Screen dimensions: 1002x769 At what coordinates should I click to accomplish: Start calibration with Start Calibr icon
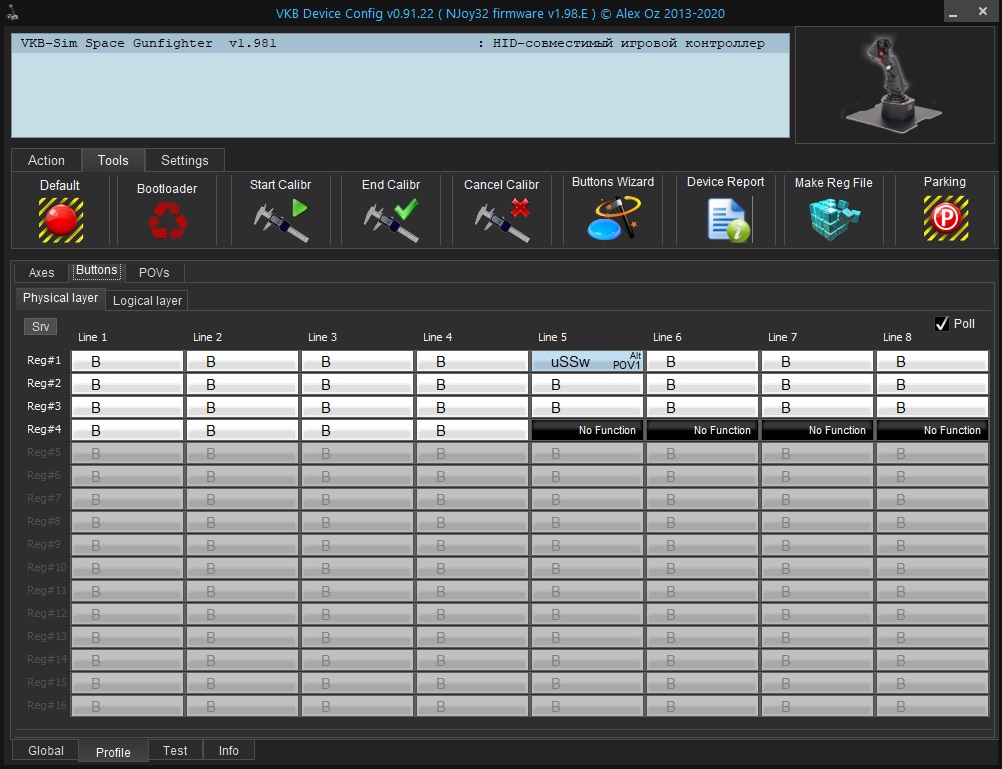281,221
